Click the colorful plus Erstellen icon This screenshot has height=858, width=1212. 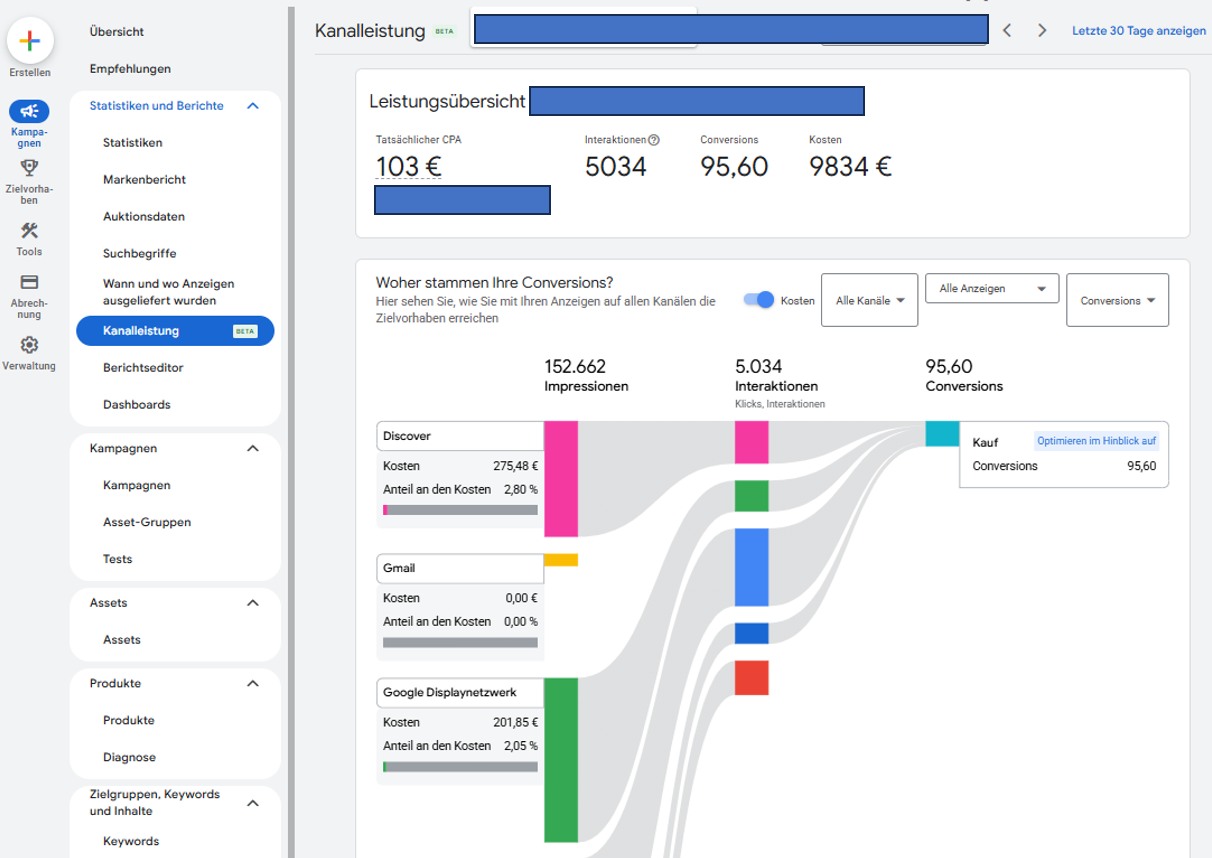pyautogui.click(x=29, y=41)
